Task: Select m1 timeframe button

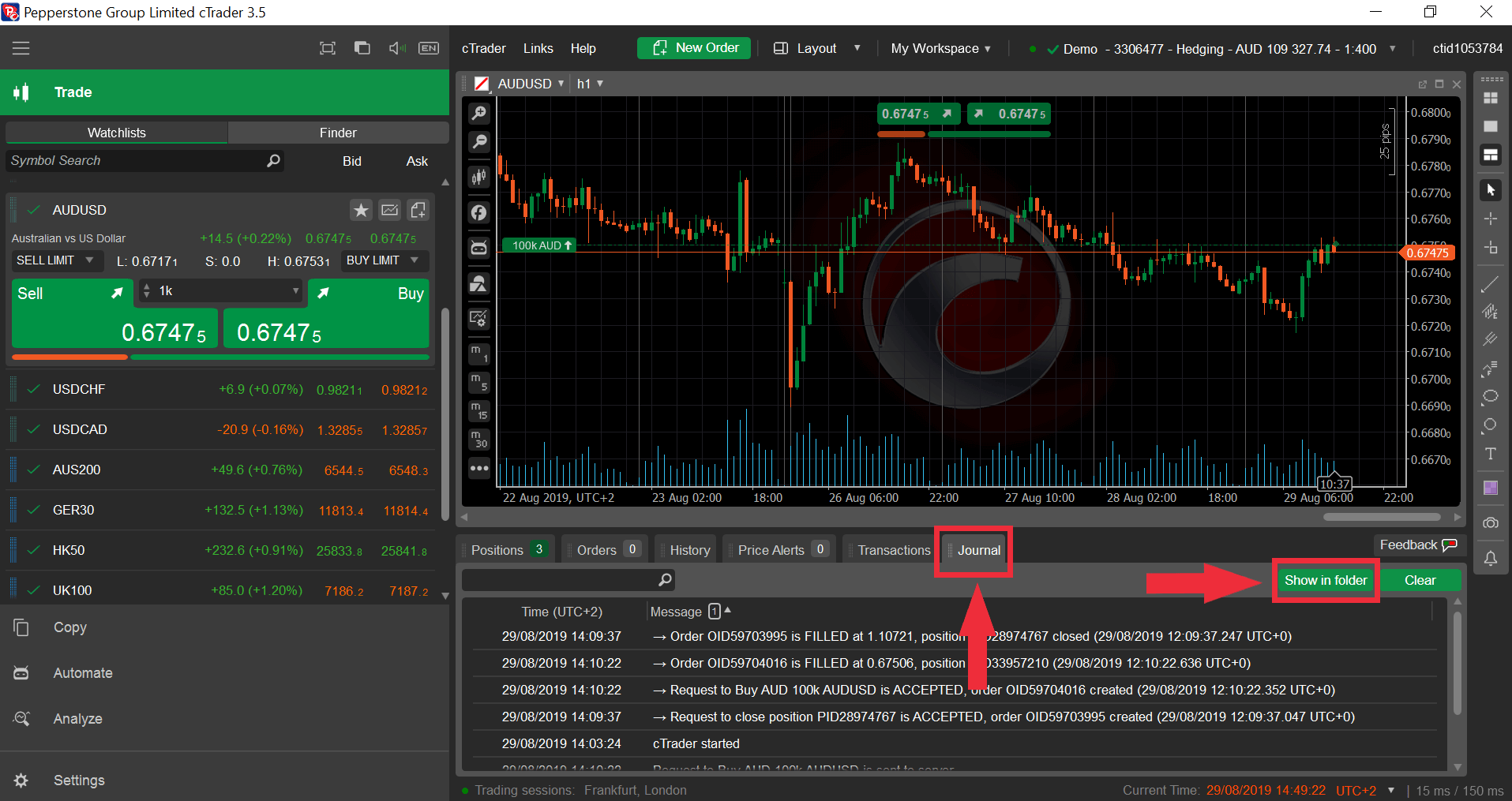Action: (x=478, y=354)
